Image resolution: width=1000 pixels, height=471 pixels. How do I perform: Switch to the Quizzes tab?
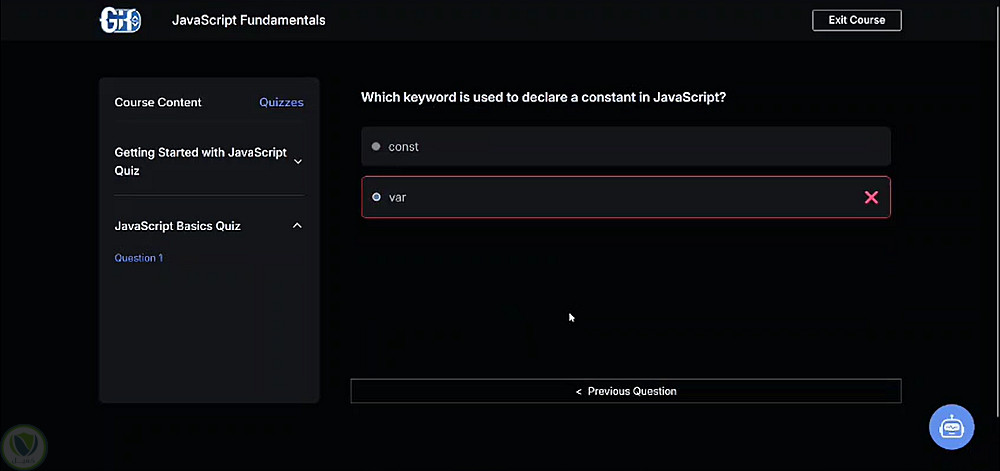[x=281, y=102]
